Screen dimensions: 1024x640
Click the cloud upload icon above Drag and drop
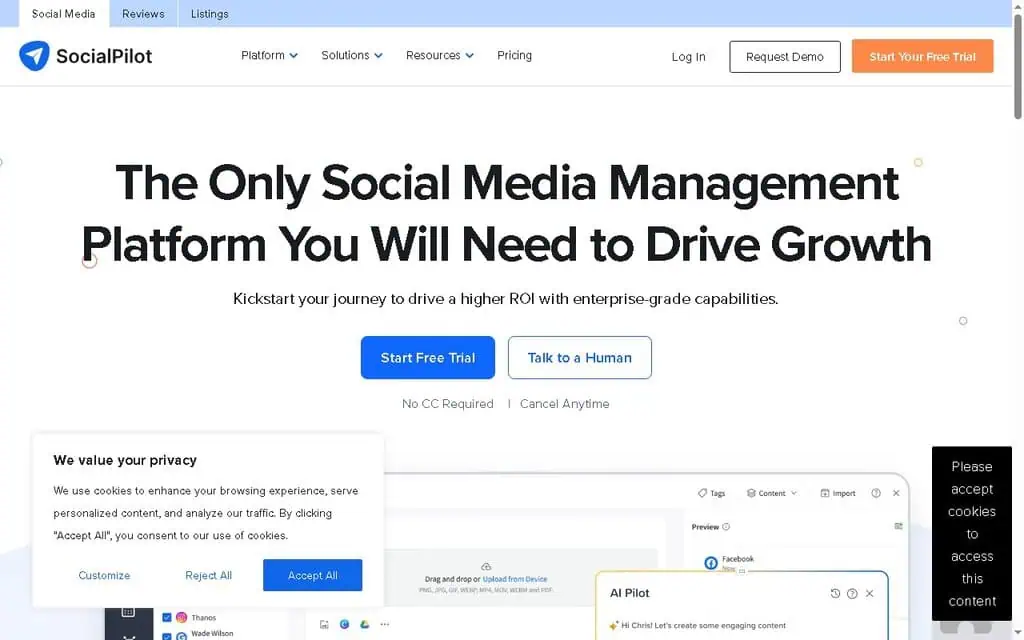tap(486, 566)
